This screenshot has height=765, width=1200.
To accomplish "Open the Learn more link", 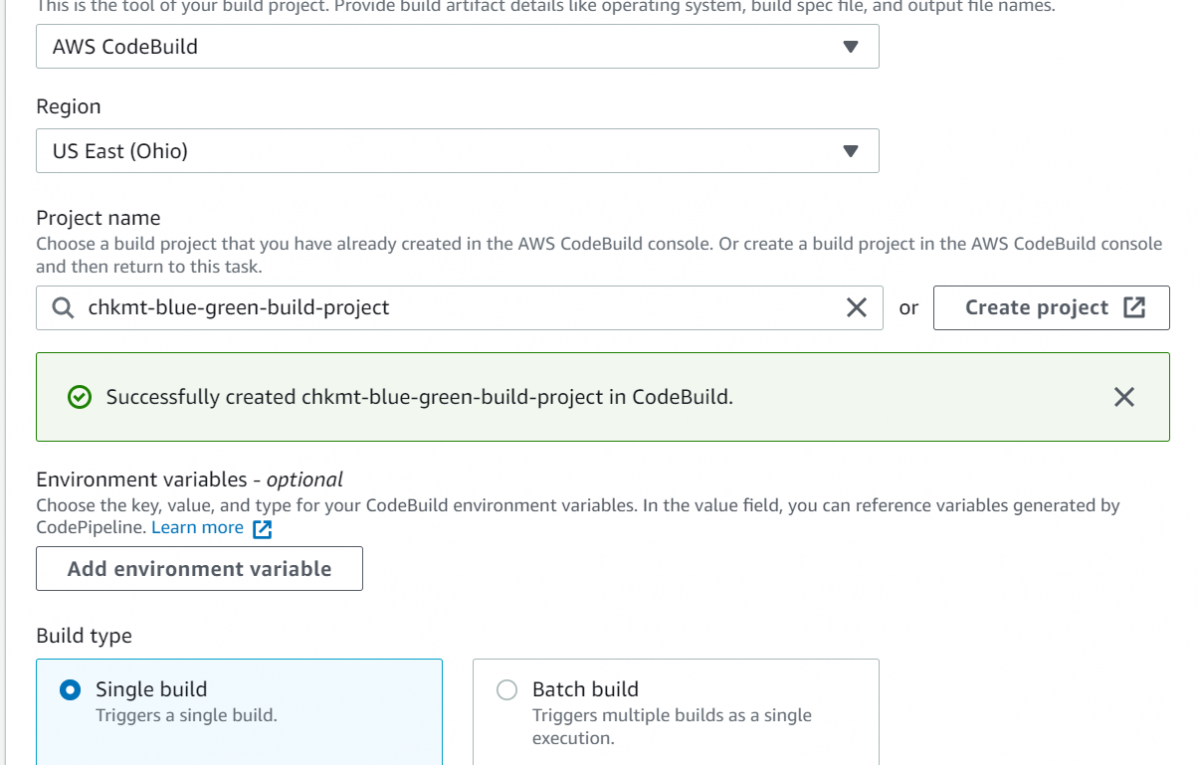I will click(x=198, y=527).
